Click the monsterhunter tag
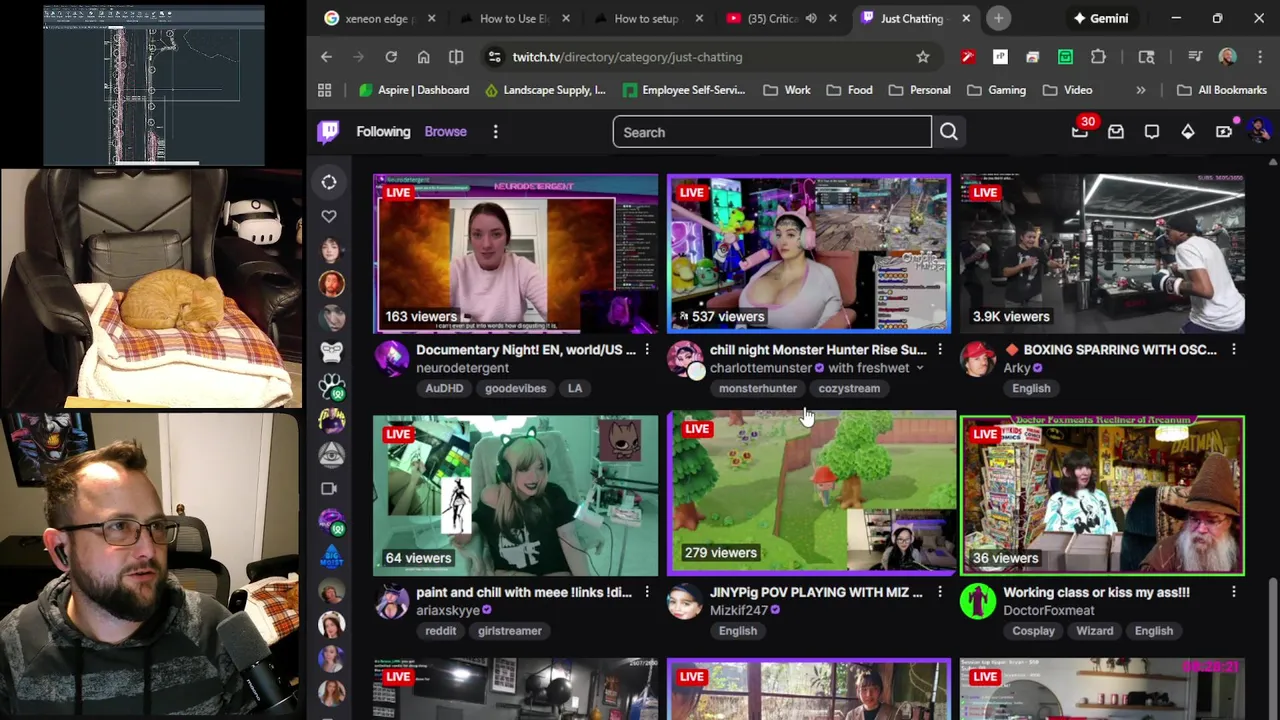The image size is (1280, 720). pyautogui.click(x=758, y=388)
